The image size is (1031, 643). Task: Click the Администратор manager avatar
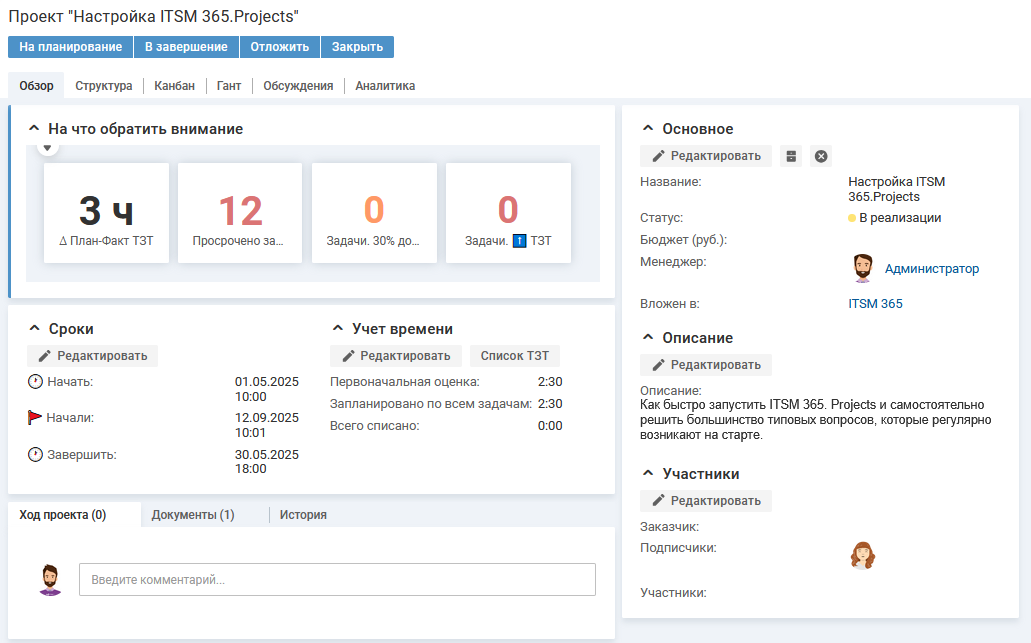[x=862, y=268]
